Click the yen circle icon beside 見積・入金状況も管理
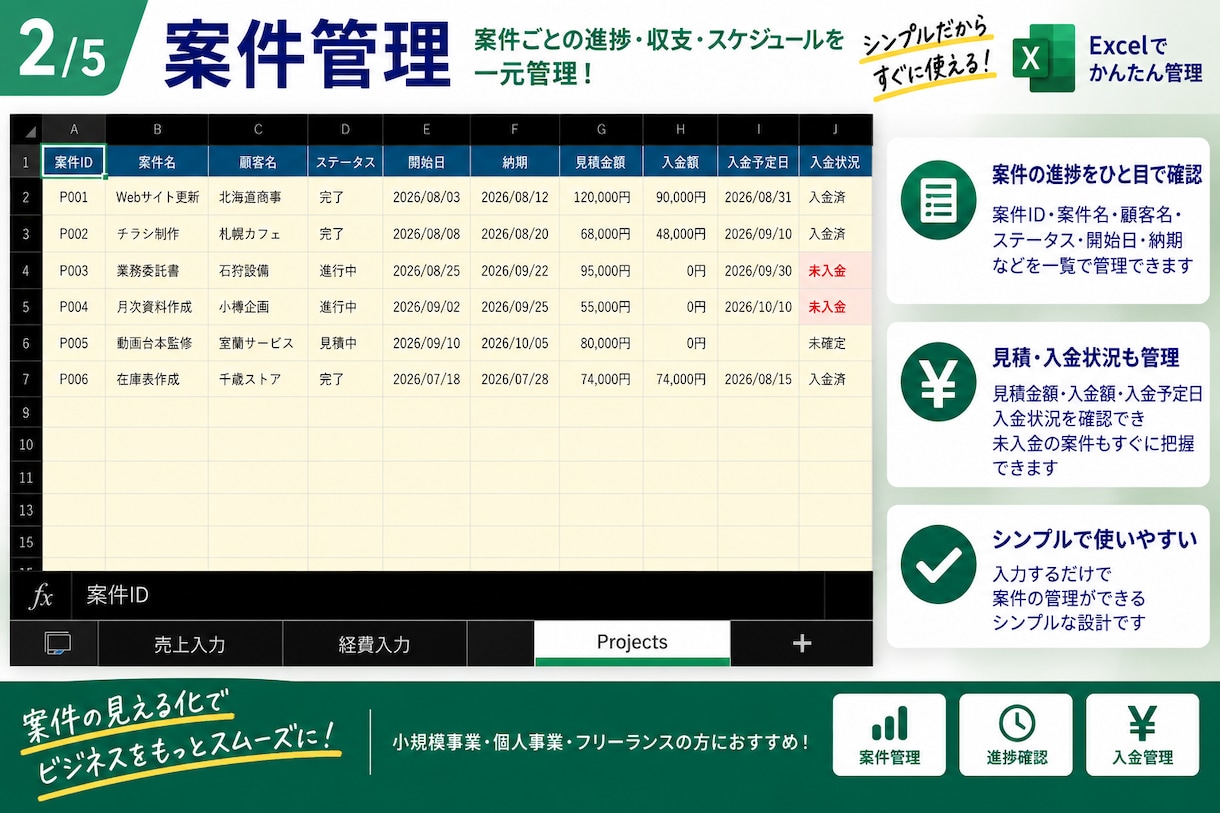 pos(938,383)
